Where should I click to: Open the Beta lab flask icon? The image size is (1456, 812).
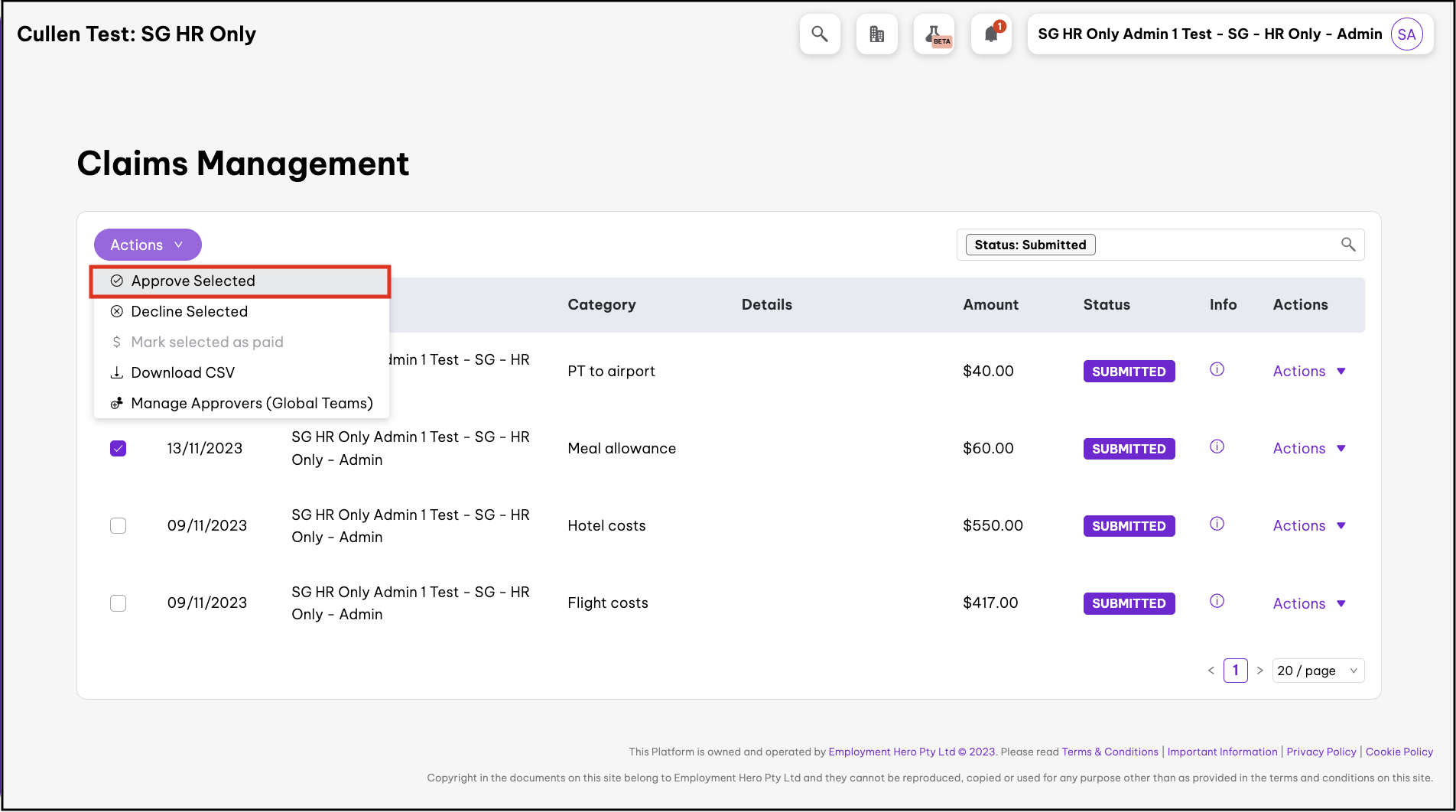pyautogui.click(x=934, y=34)
